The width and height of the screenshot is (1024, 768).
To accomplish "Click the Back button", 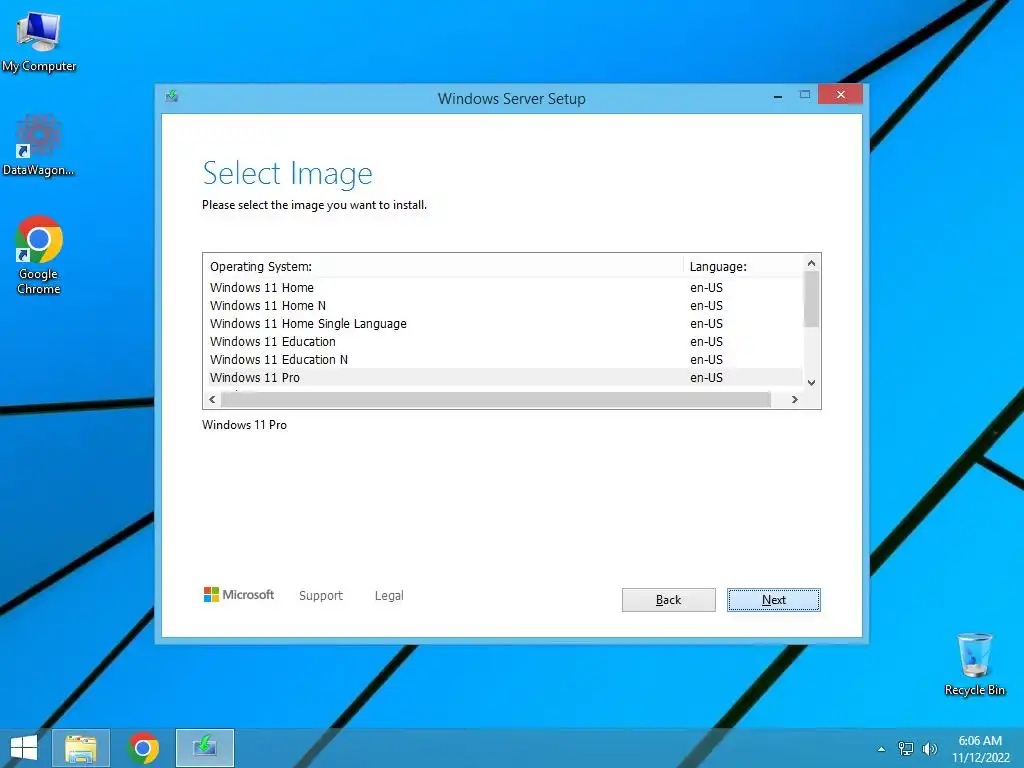I will pyautogui.click(x=668, y=600).
